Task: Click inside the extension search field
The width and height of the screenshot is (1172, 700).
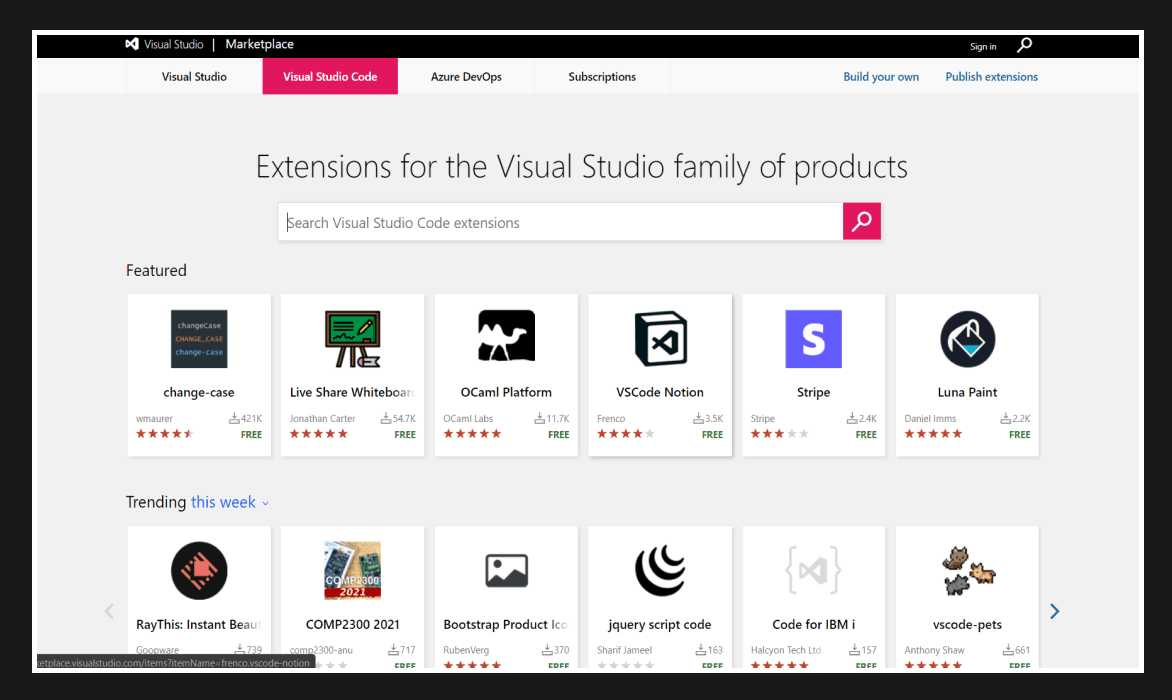Action: tap(560, 221)
